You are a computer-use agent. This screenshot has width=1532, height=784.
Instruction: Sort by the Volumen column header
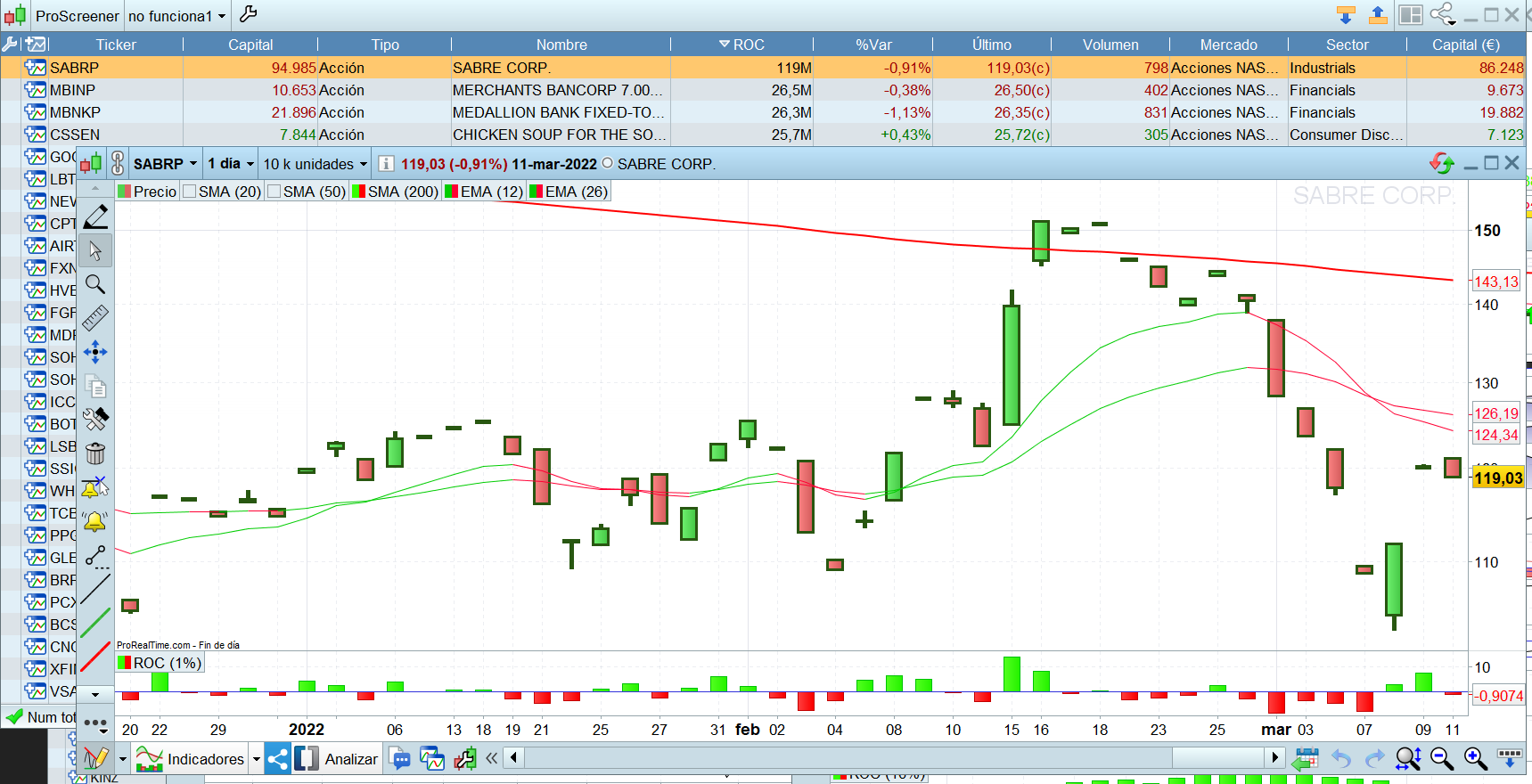tap(1110, 45)
